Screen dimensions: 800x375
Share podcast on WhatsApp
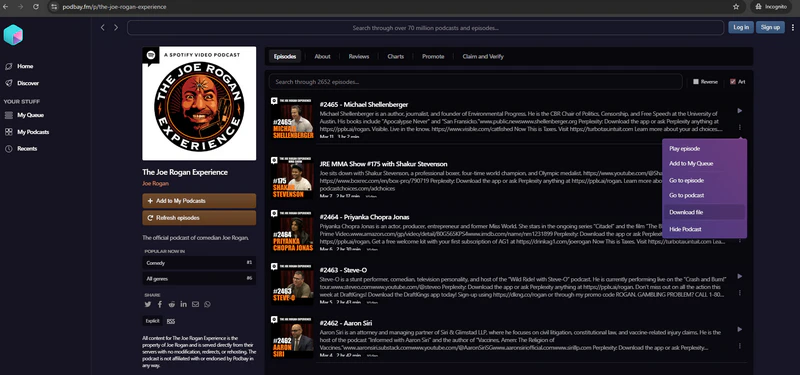point(207,305)
